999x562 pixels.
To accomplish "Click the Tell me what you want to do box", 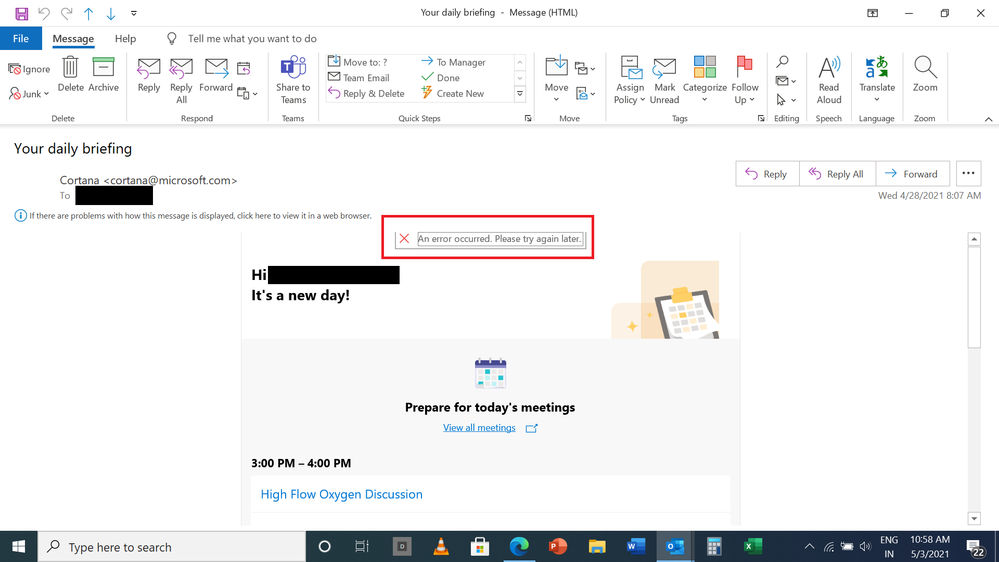I will click(x=252, y=38).
